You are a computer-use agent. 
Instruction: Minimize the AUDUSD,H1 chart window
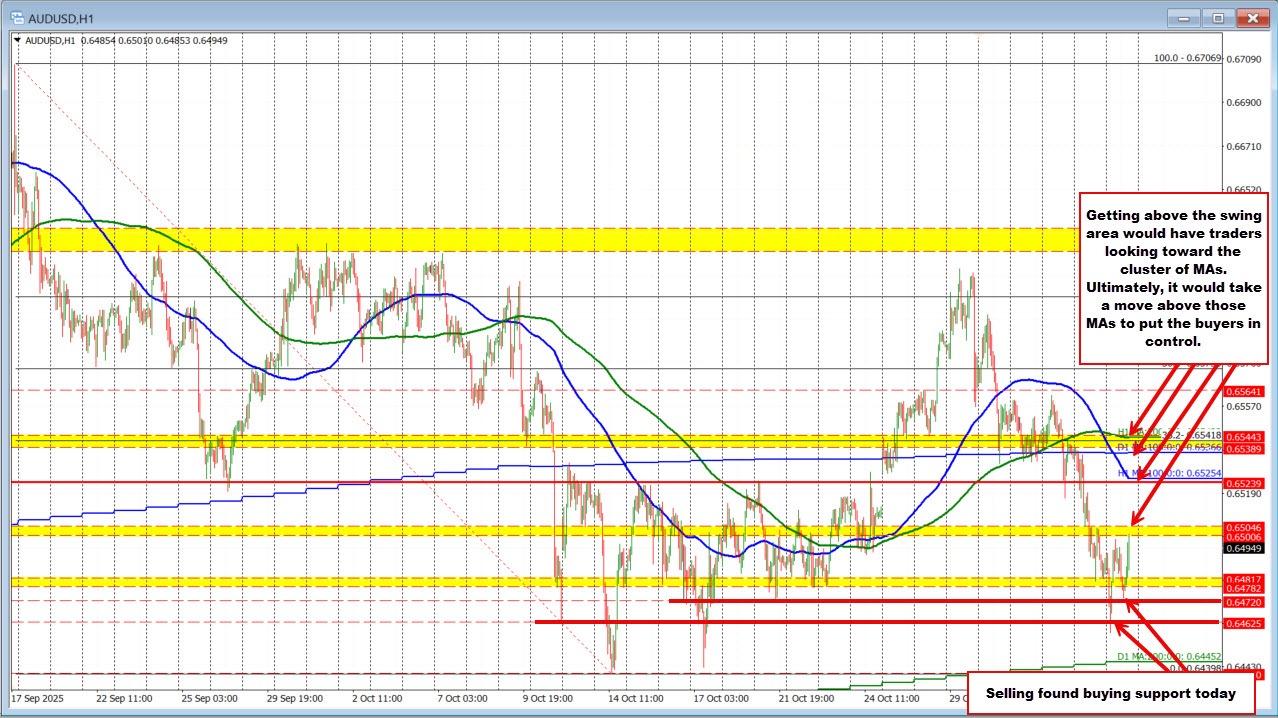pyautogui.click(x=1183, y=17)
